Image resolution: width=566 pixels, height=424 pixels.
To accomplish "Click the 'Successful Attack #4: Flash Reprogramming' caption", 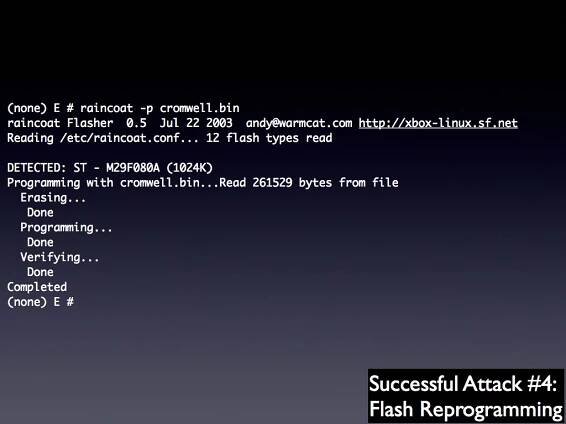I will (x=466, y=396).
